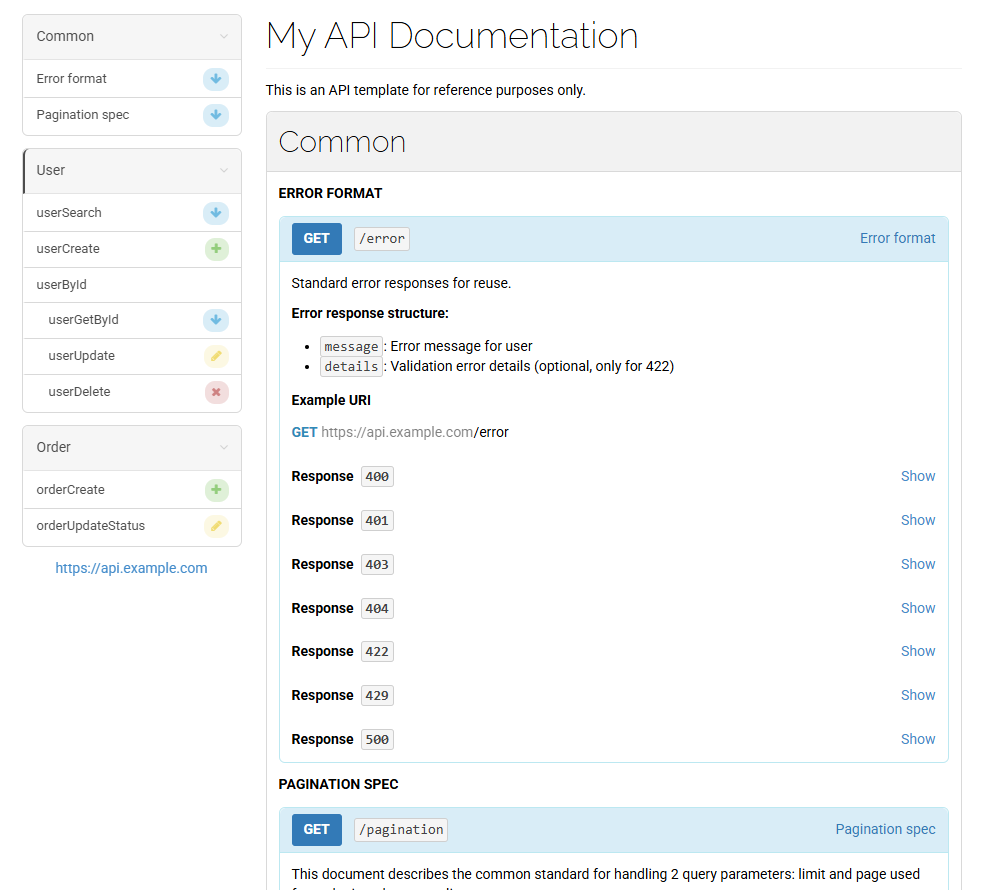Collapse the Order sidebar group chevron
The width and height of the screenshot is (984, 890).
click(x=224, y=448)
